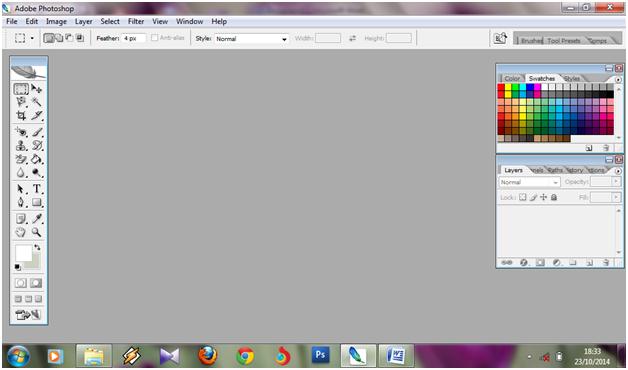Open the Swatches palette options menu arrow
The width and height of the screenshot is (628, 370).
pos(618,79)
